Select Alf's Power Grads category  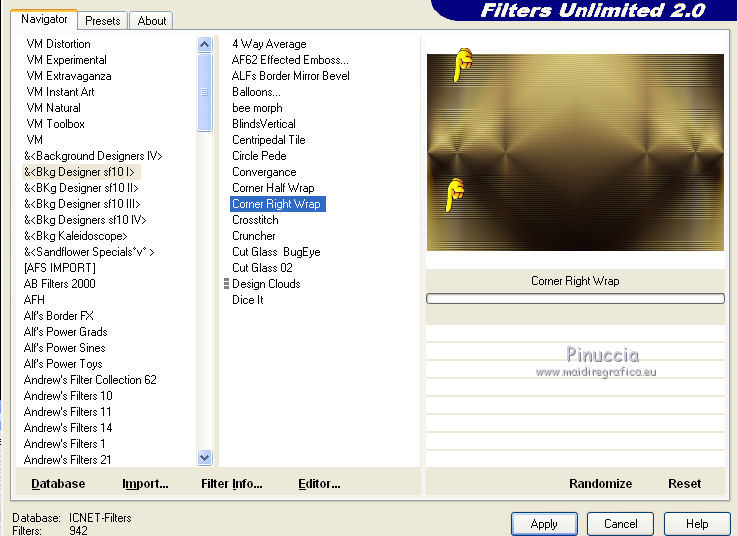(x=65, y=332)
